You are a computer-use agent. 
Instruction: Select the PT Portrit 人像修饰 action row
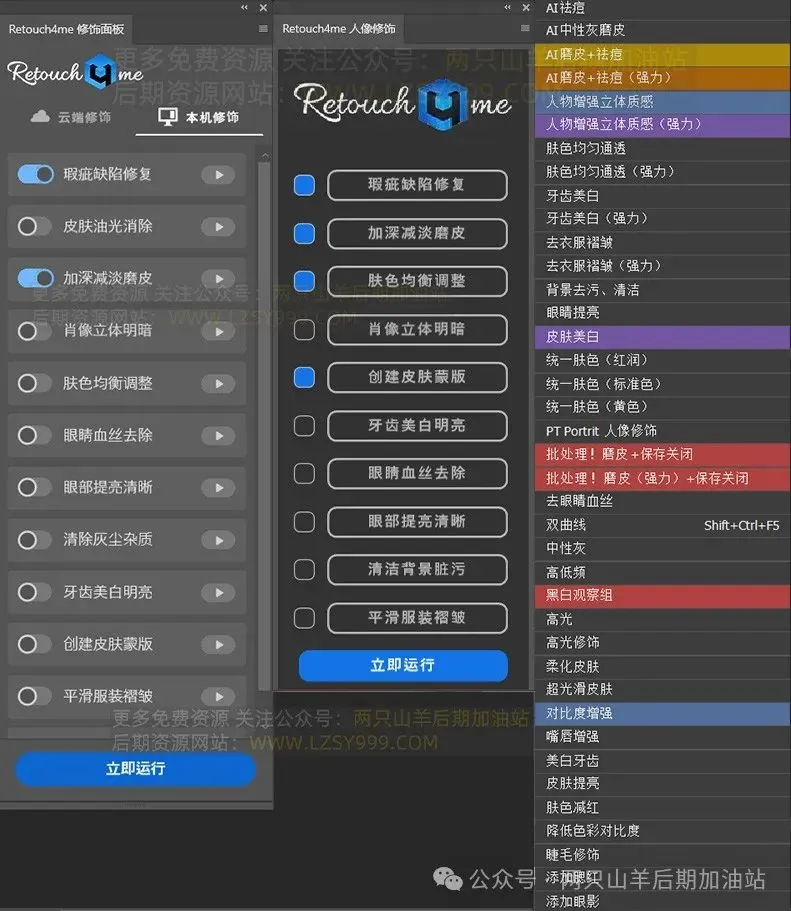[x=662, y=431]
